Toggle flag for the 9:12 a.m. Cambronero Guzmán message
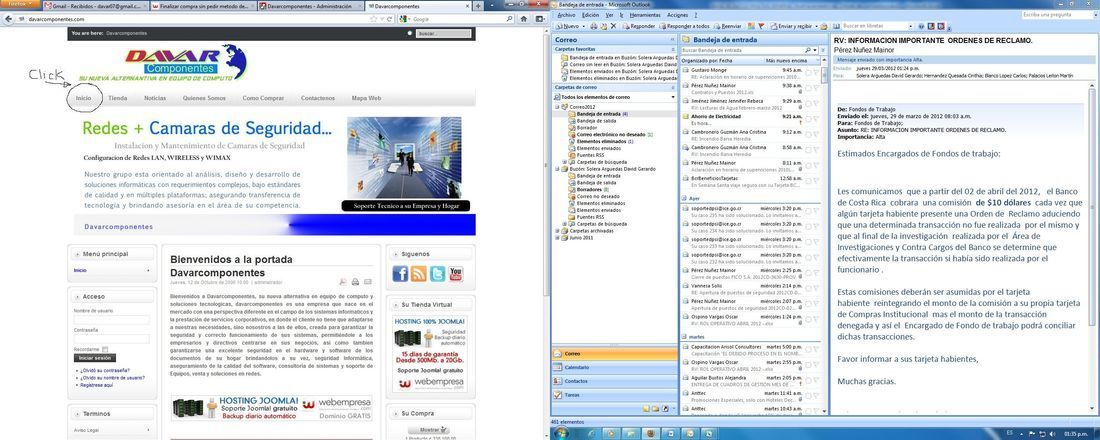Screen dimensions: 1100x440 tap(816, 133)
